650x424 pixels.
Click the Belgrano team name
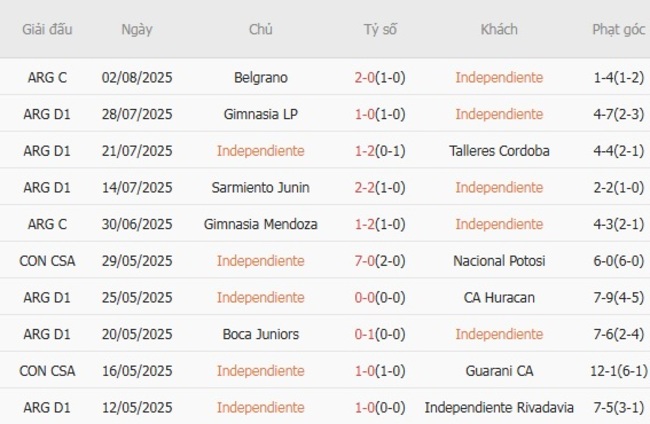point(261,77)
